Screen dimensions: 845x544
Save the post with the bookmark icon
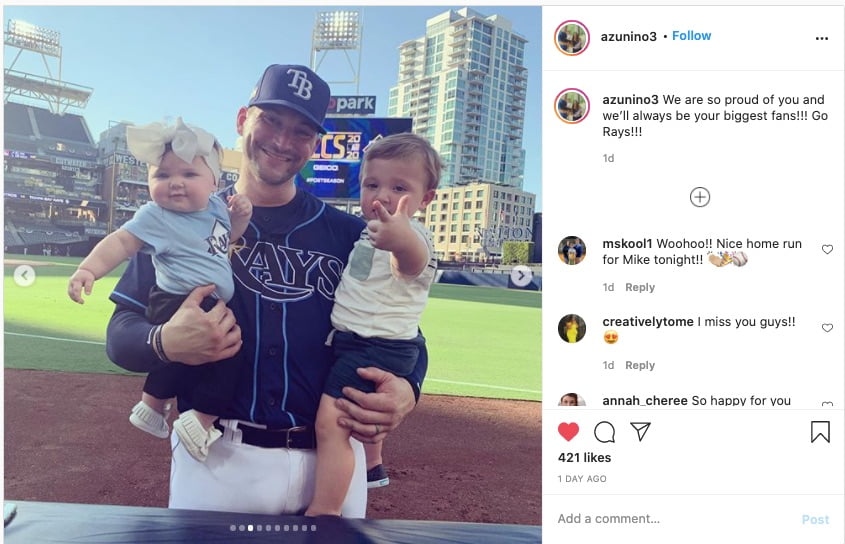pyautogui.click(x=820, y=432)
